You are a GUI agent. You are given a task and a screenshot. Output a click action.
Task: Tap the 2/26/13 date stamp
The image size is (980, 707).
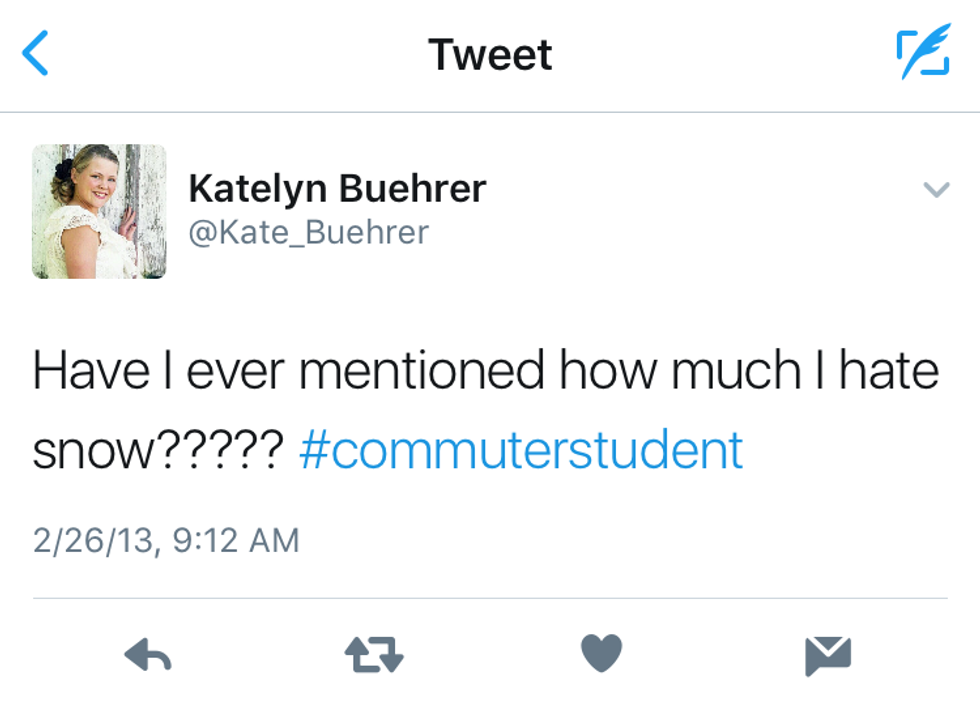point(93,540)
